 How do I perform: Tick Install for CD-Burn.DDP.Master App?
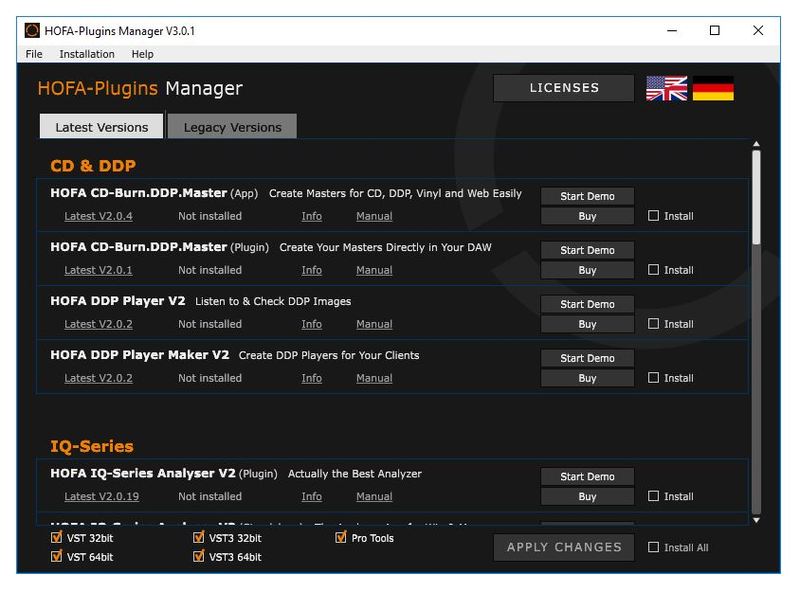[653, 215]
